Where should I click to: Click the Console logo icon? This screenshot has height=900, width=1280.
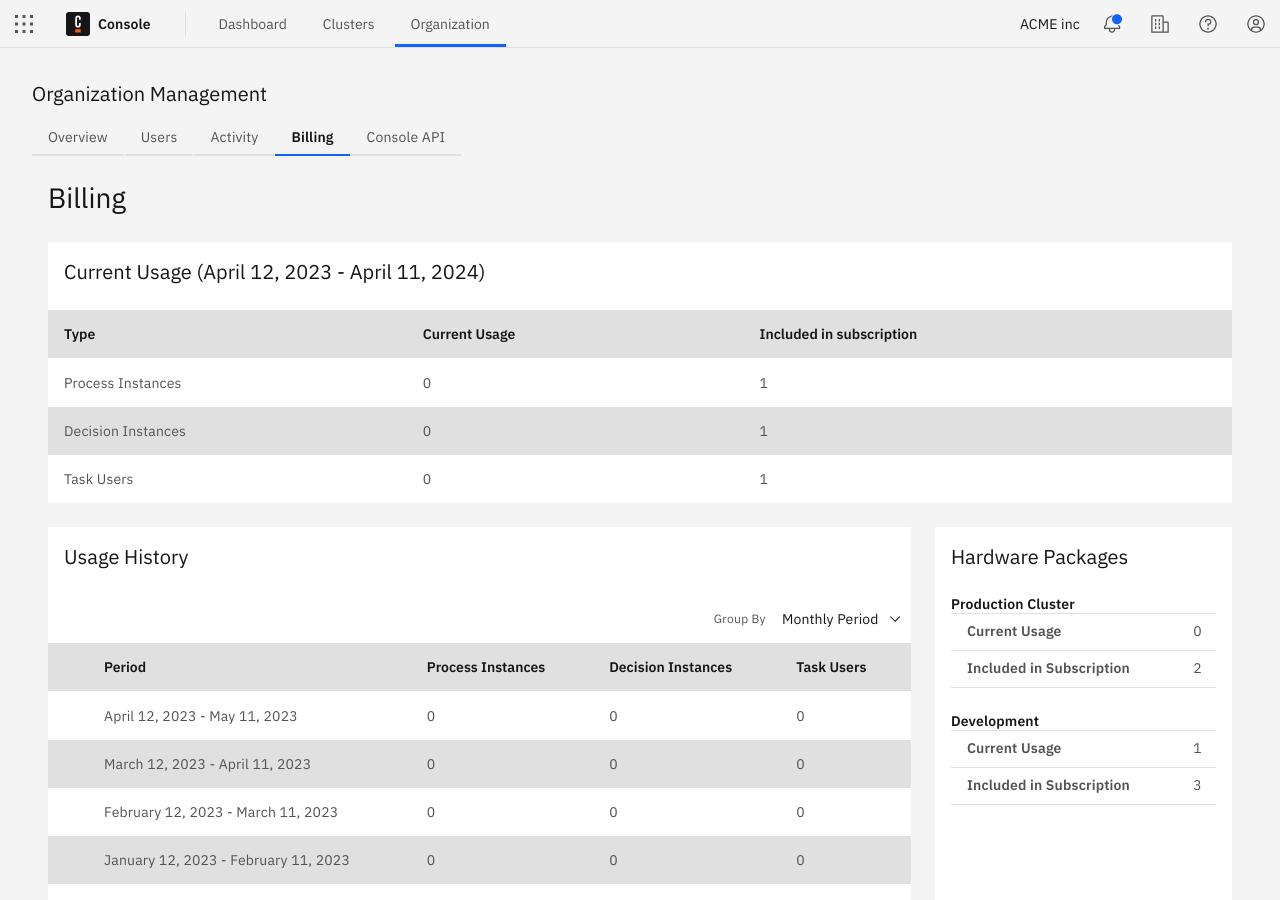coord(78,23)
